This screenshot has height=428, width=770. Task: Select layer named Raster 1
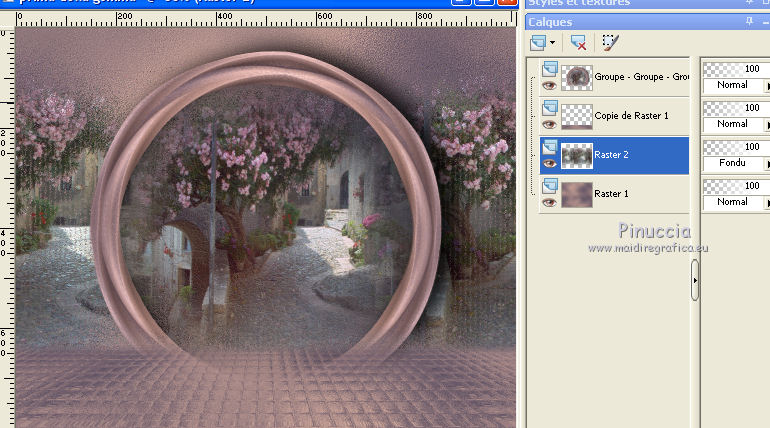pyautogui.click(x=611, y=194)
